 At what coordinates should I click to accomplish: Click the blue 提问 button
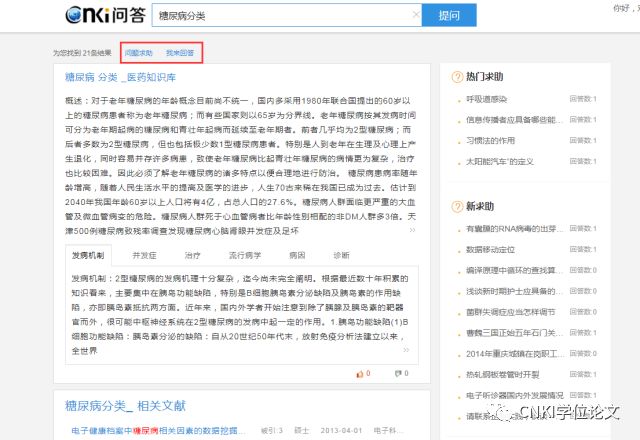[x=449, y=16]
